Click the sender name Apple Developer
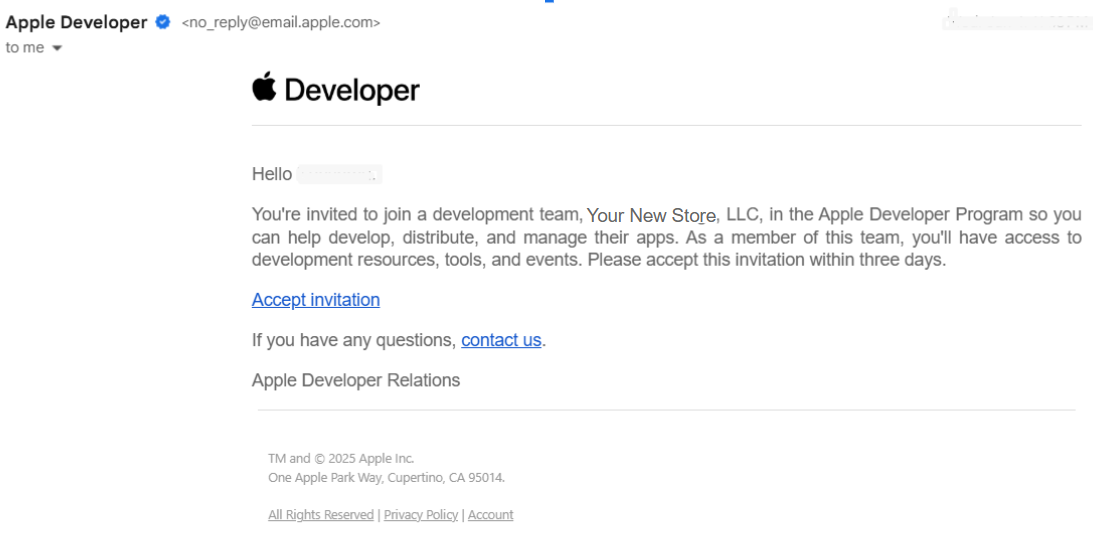 (76, 22)
